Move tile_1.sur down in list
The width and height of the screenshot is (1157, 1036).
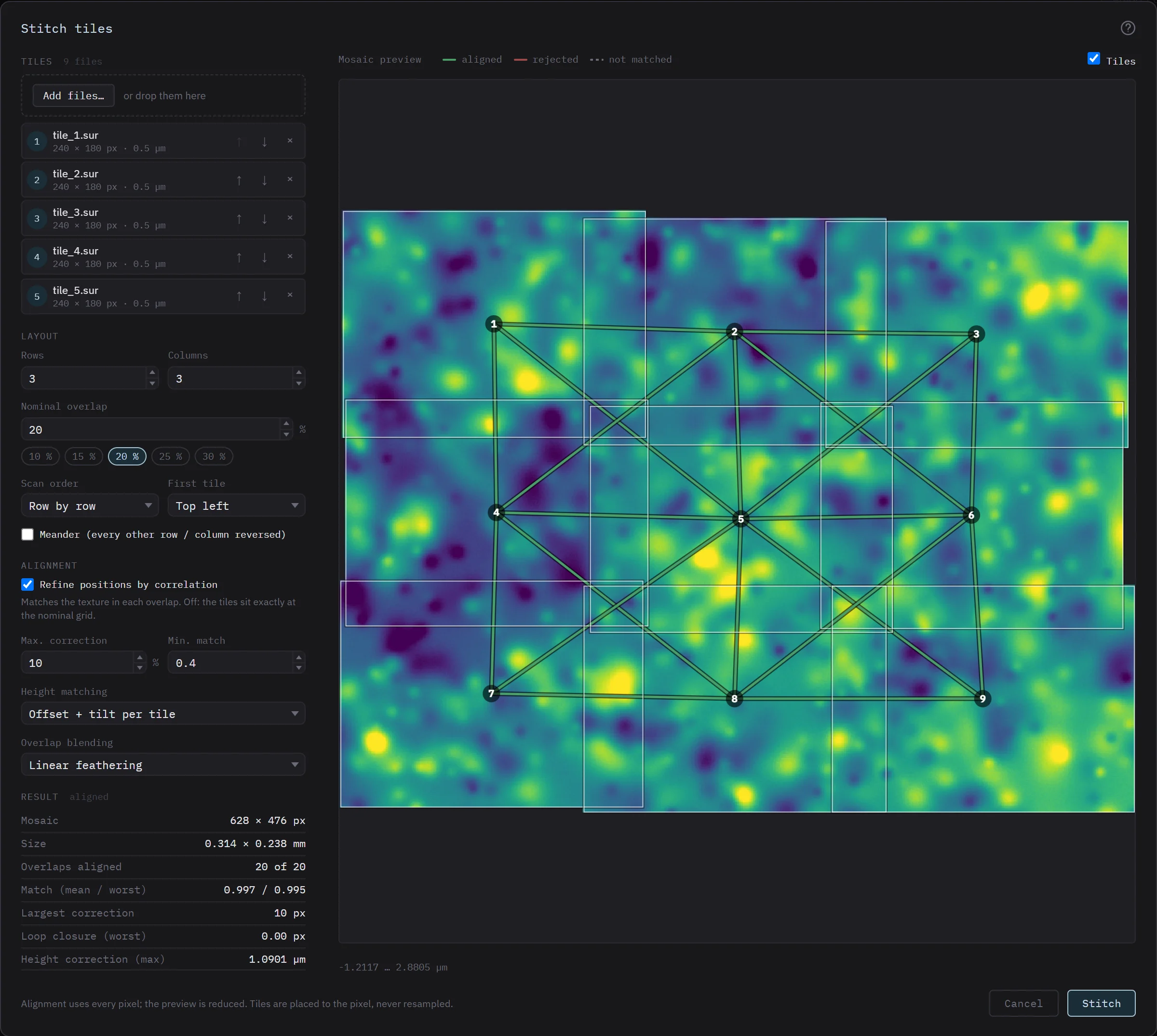[264, 141]
